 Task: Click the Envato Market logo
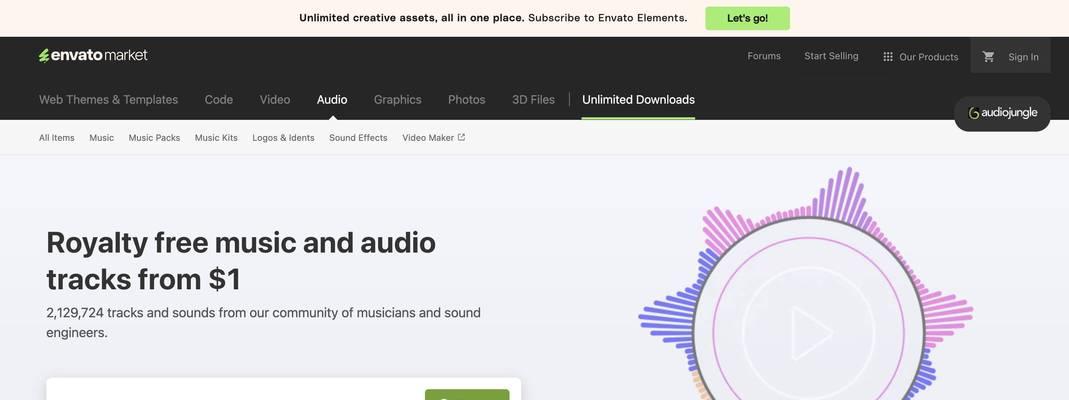point(93,56)
